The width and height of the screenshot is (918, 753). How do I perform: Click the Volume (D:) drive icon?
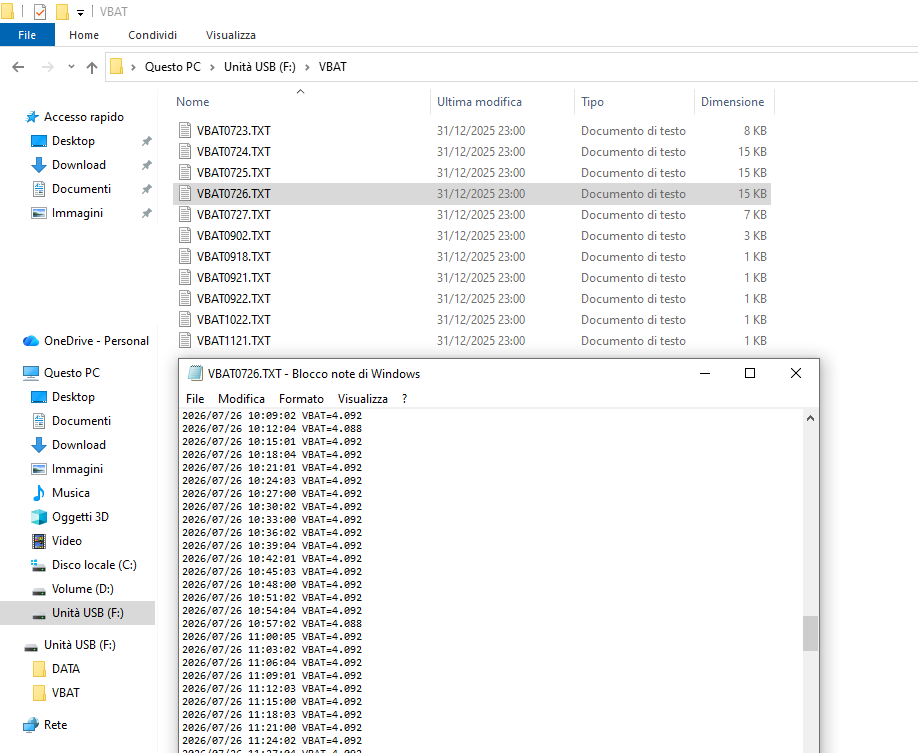click(39, 590)
